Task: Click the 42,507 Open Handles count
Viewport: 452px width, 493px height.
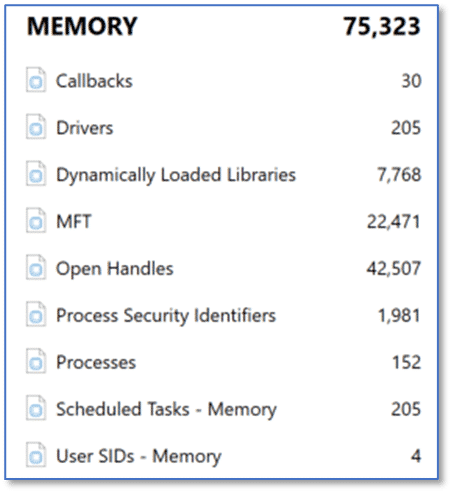Action: [394, 268]
